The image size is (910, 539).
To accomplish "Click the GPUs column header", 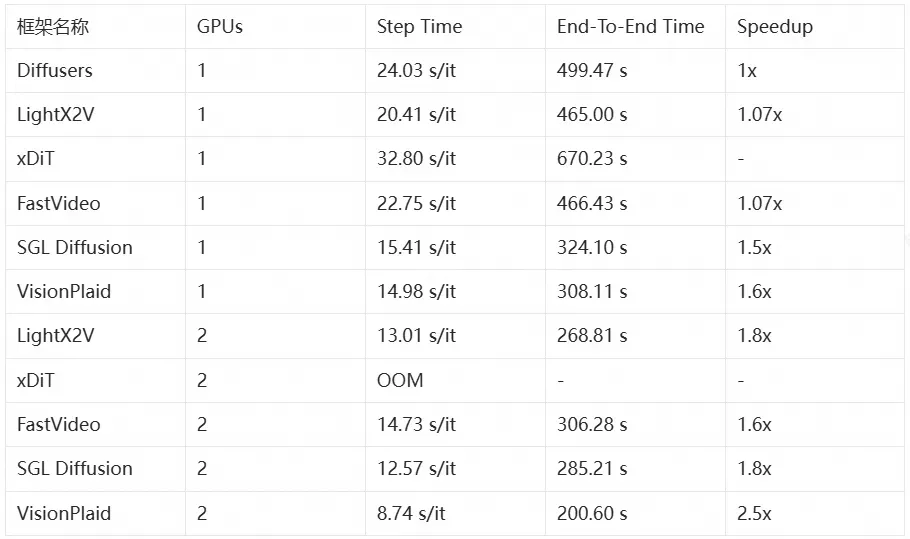I will pyautogui.click(x=220, y=27).
